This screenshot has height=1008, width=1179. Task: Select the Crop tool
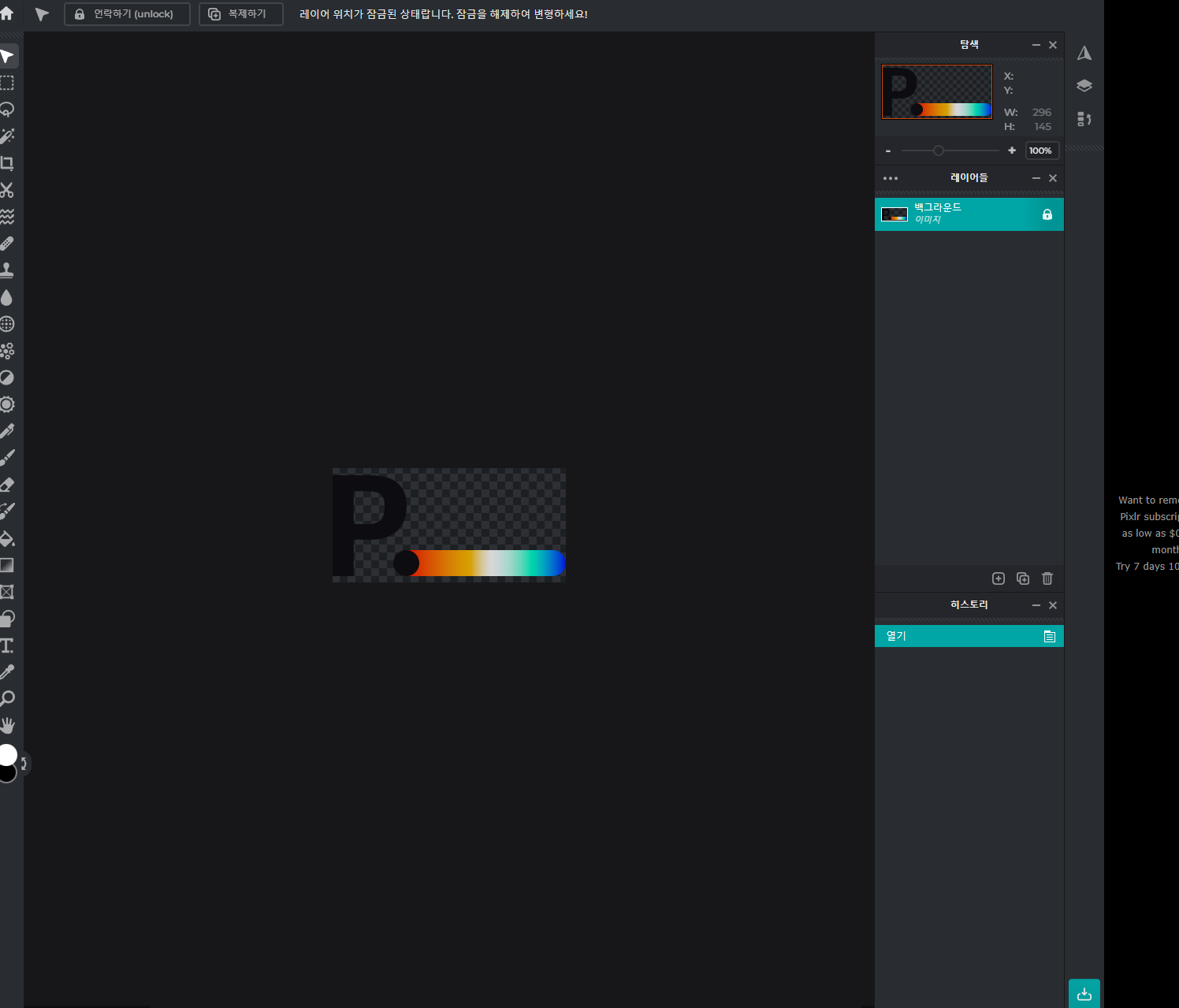(x=7, y=163)
